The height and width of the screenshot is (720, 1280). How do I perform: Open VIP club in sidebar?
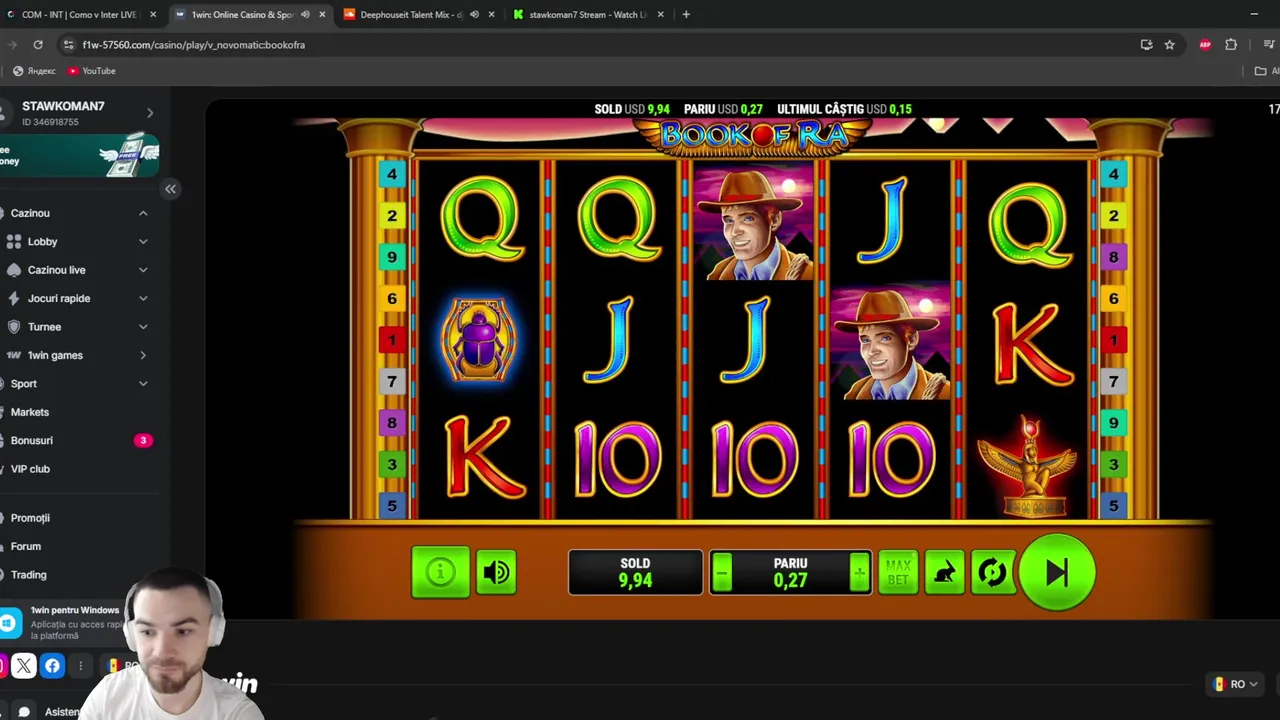(30, 469)
